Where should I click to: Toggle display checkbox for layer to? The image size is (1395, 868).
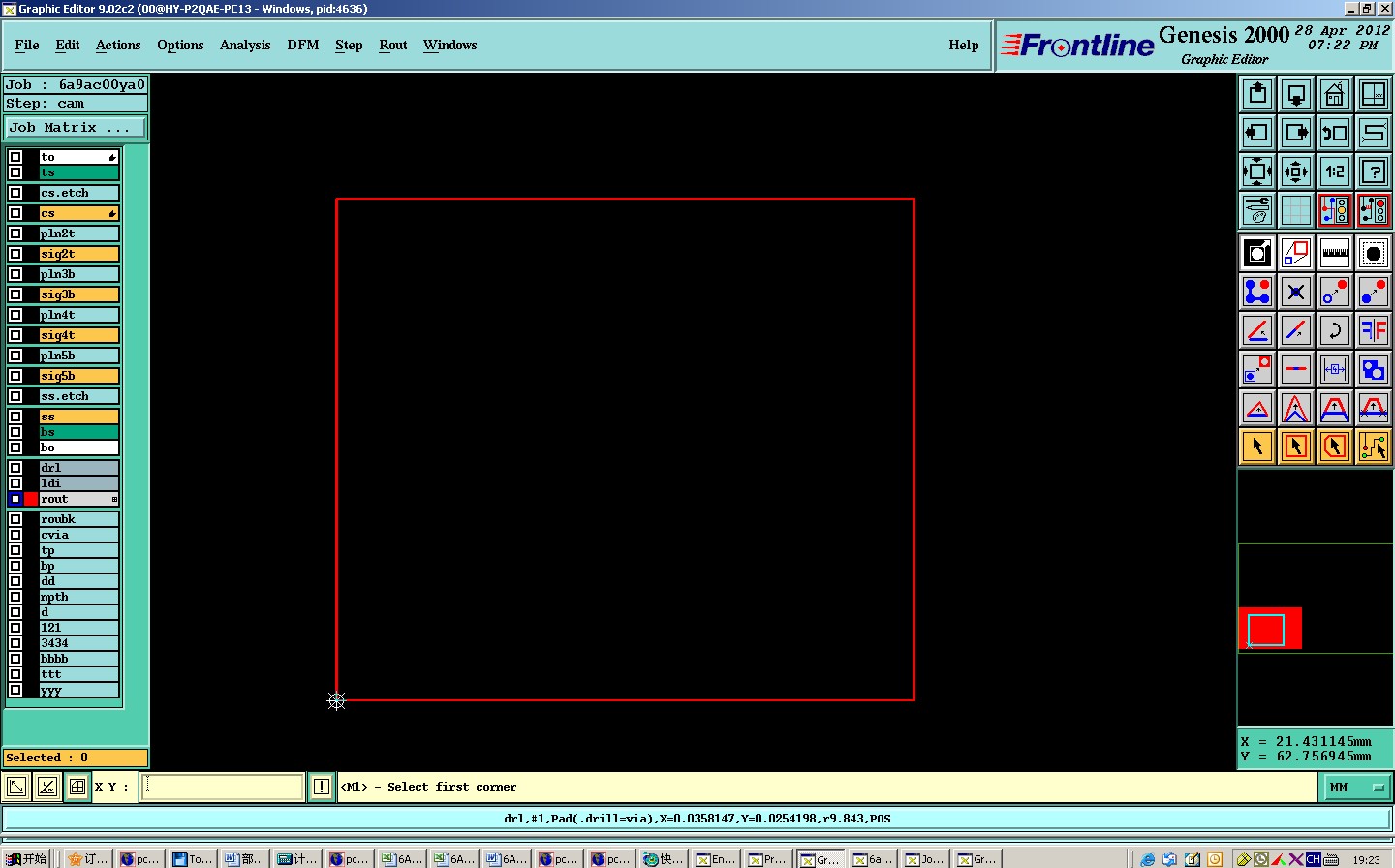click(x=15, y=157)
